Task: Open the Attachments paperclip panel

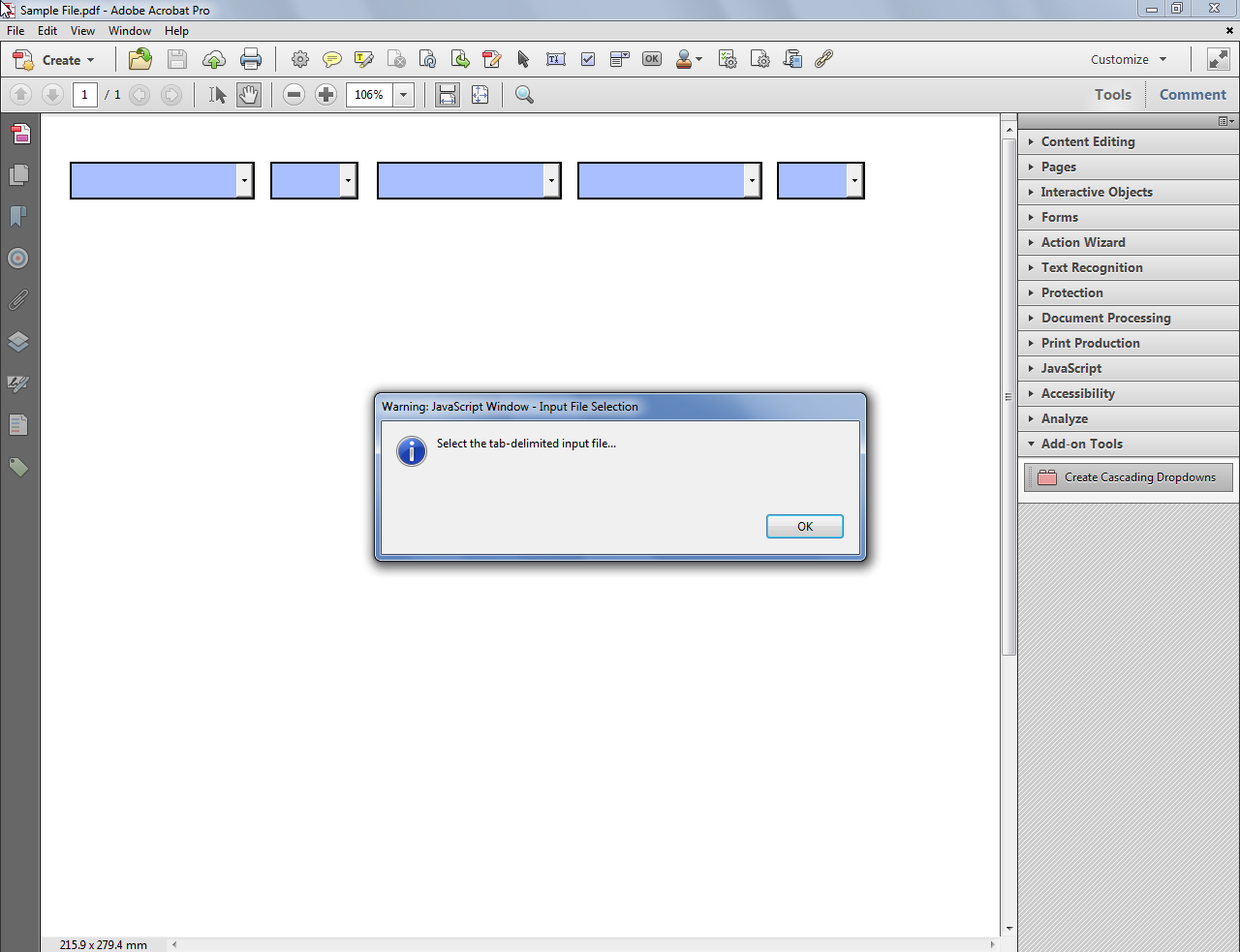Action: point(19,298)
